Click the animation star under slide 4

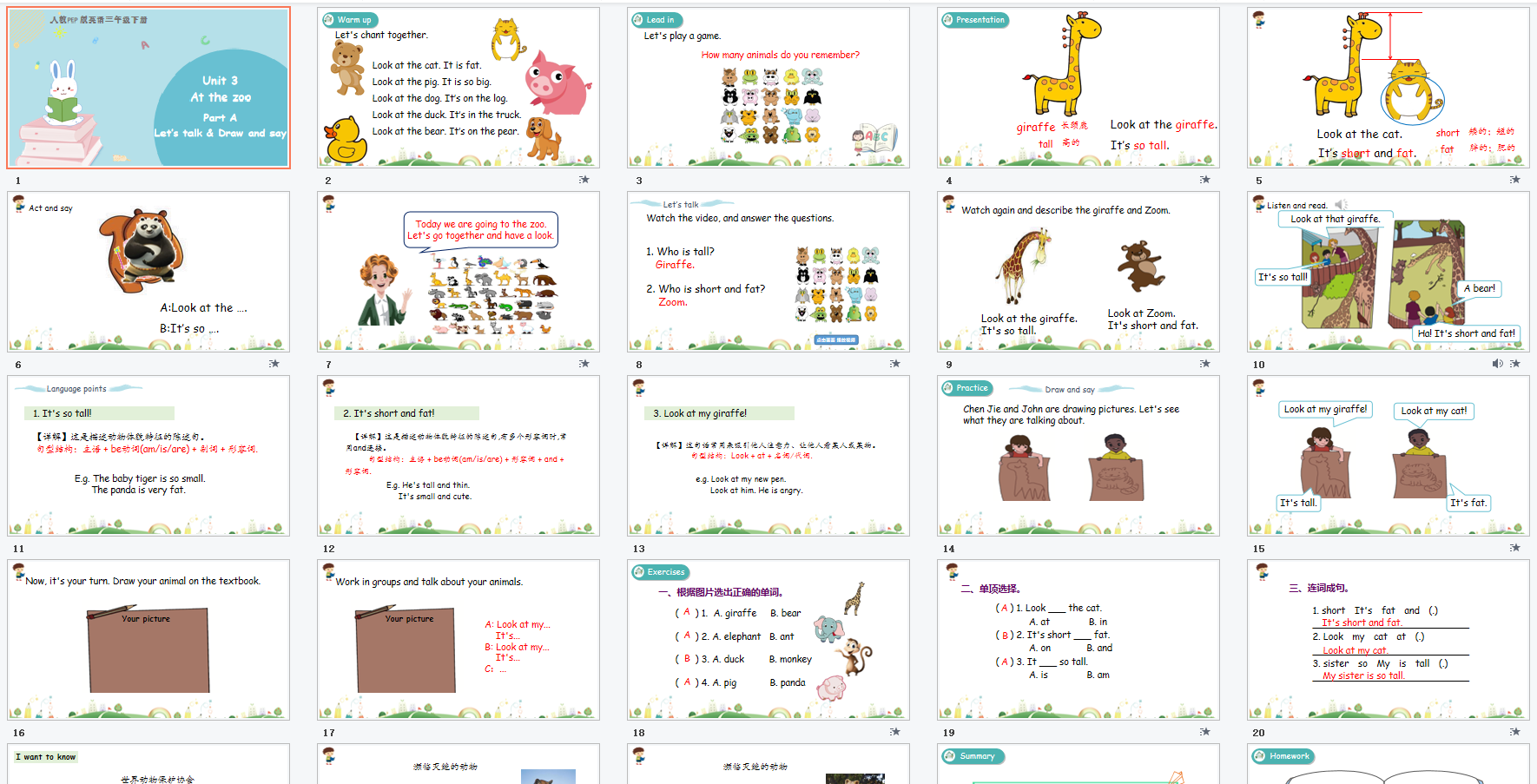point(1204,180)
